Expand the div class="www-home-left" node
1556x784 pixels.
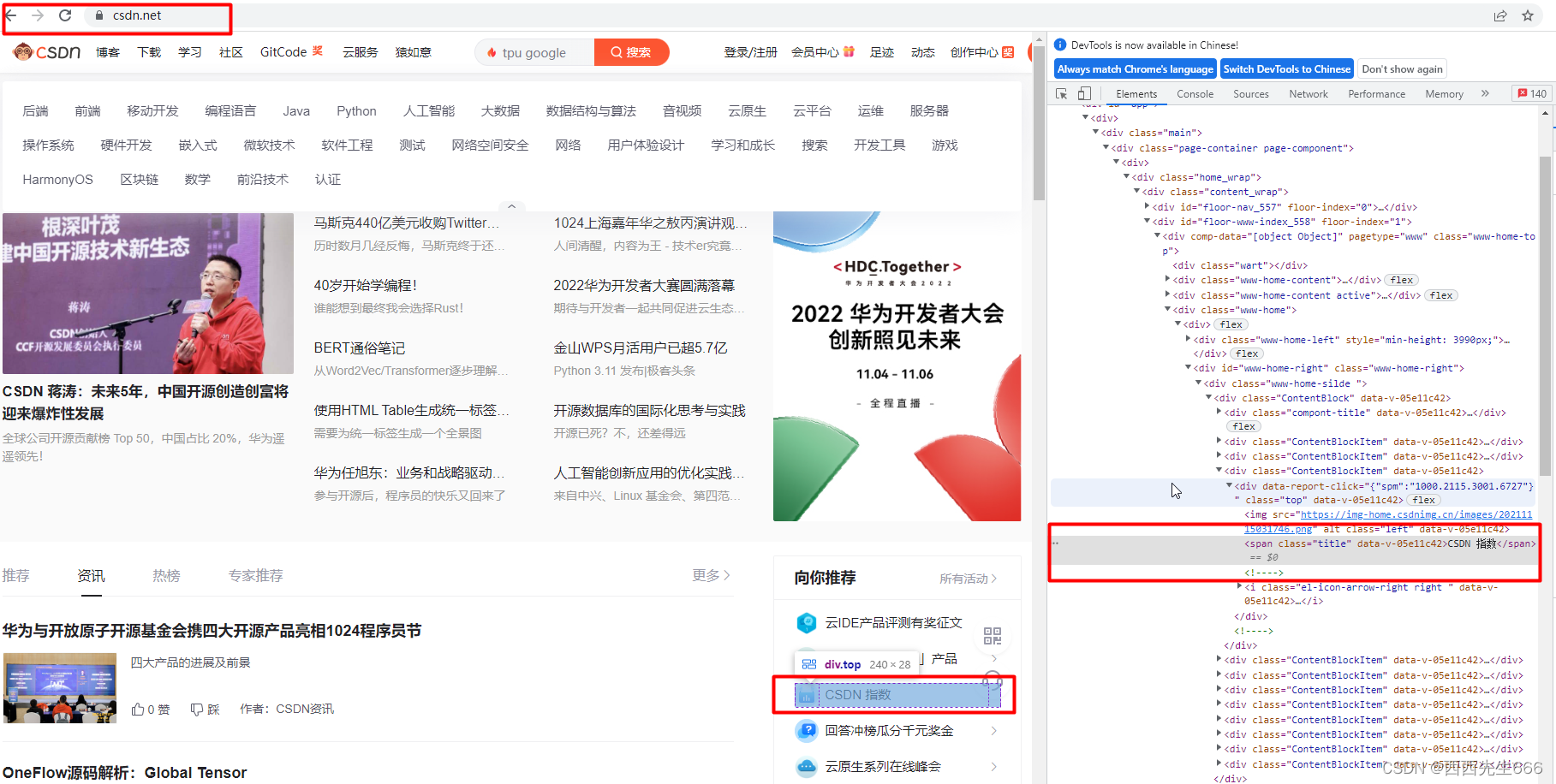[1189, 340]
